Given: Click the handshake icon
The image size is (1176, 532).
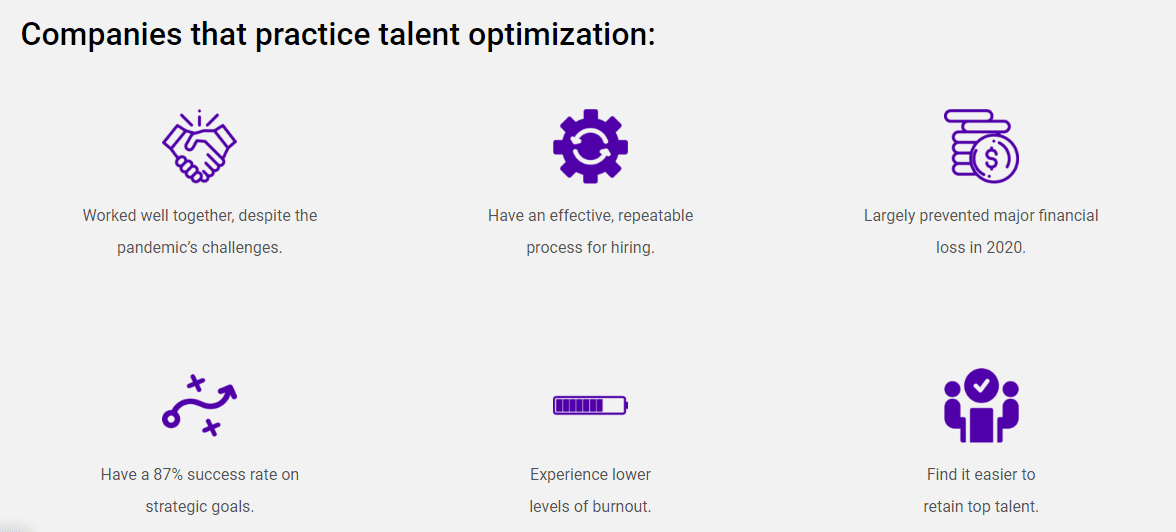Looking at the screenshot, I should 200,146.
